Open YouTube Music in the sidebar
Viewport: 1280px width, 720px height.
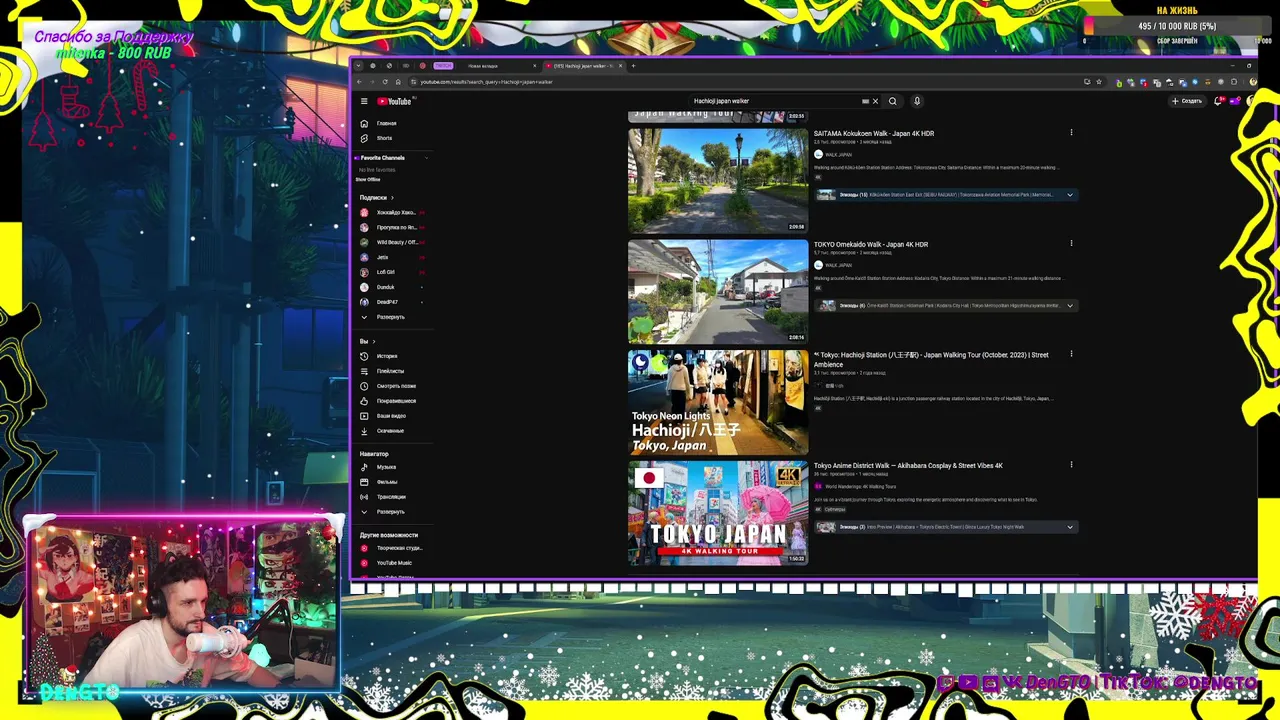pyautogui.click(x=394, y=563)
